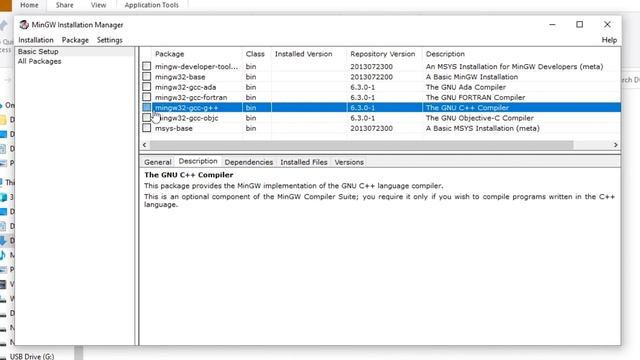Select the mingw32-gcc-ada package name
640x360 pixels.
[185, 87]
